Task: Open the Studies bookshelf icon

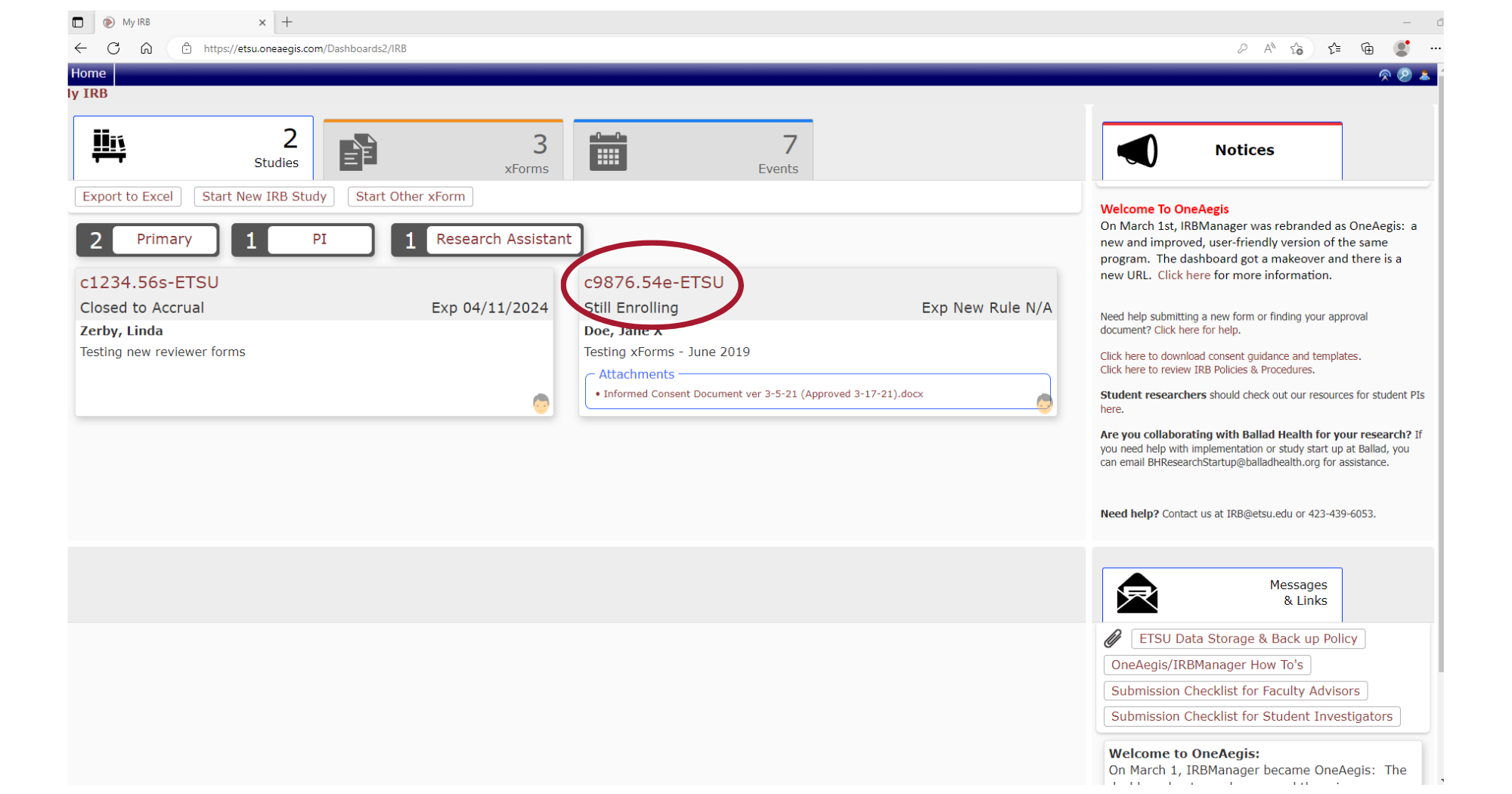Action: coord(107,148)
